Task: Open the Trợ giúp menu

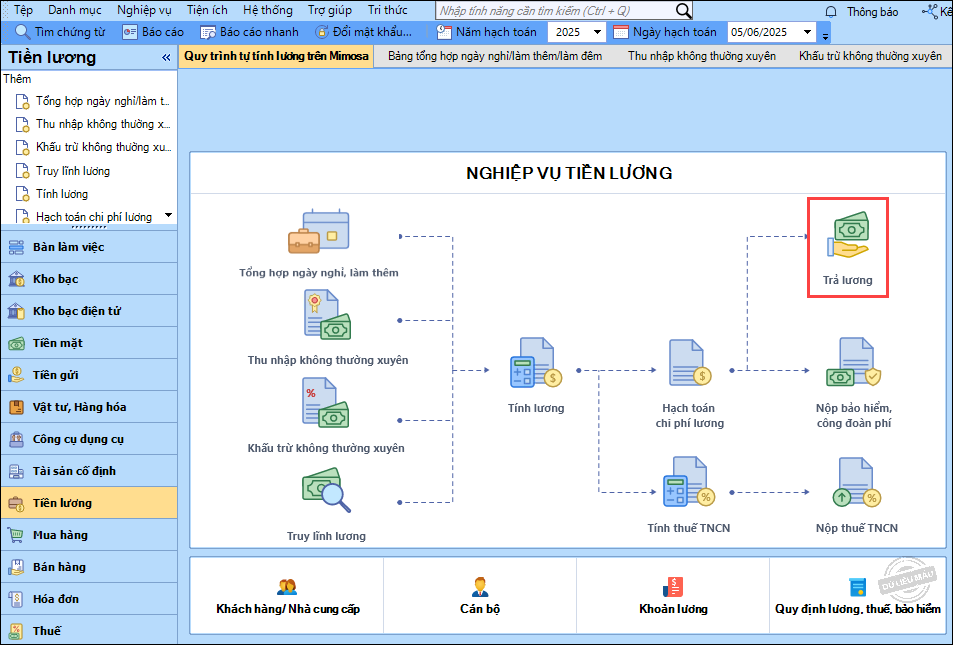Action: click(330, 10)
